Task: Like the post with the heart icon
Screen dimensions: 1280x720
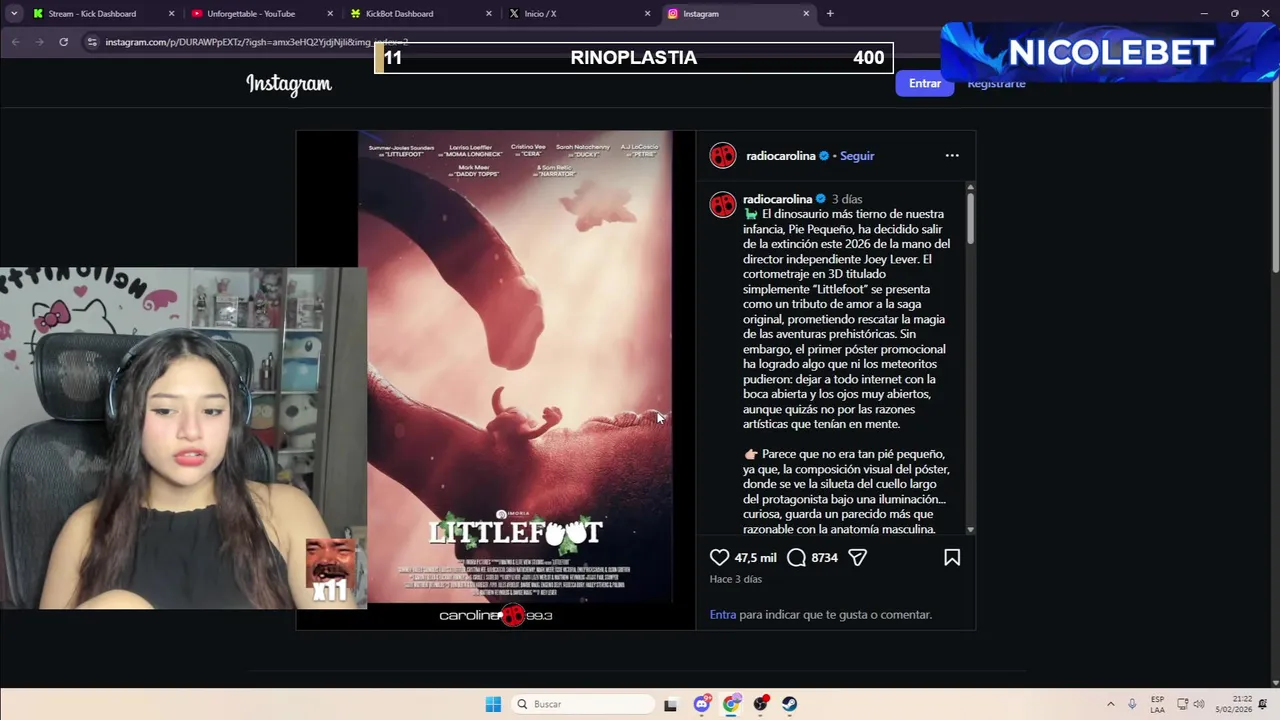Action: pos(719,557)
